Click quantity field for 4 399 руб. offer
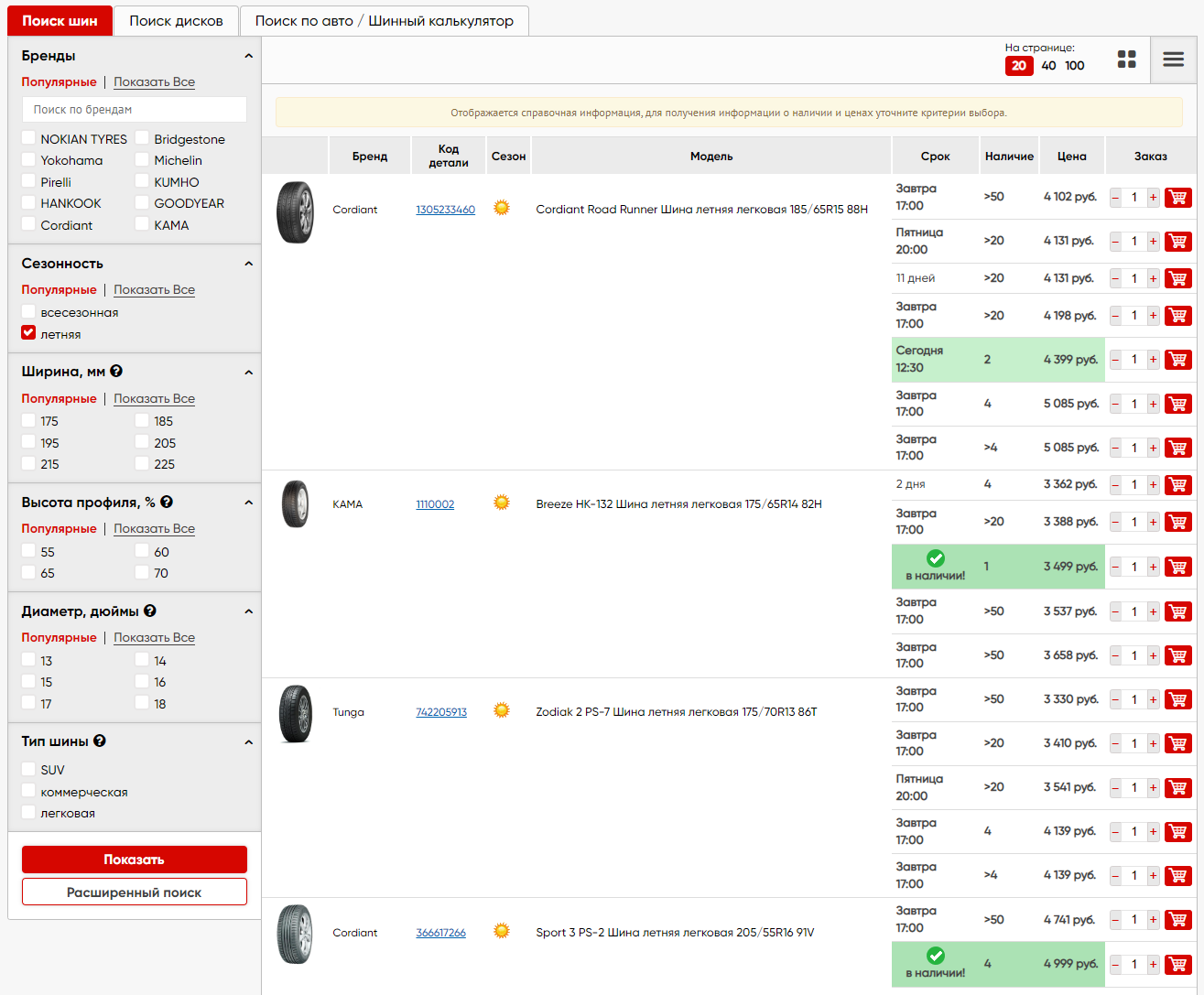 click(1134, 360)
